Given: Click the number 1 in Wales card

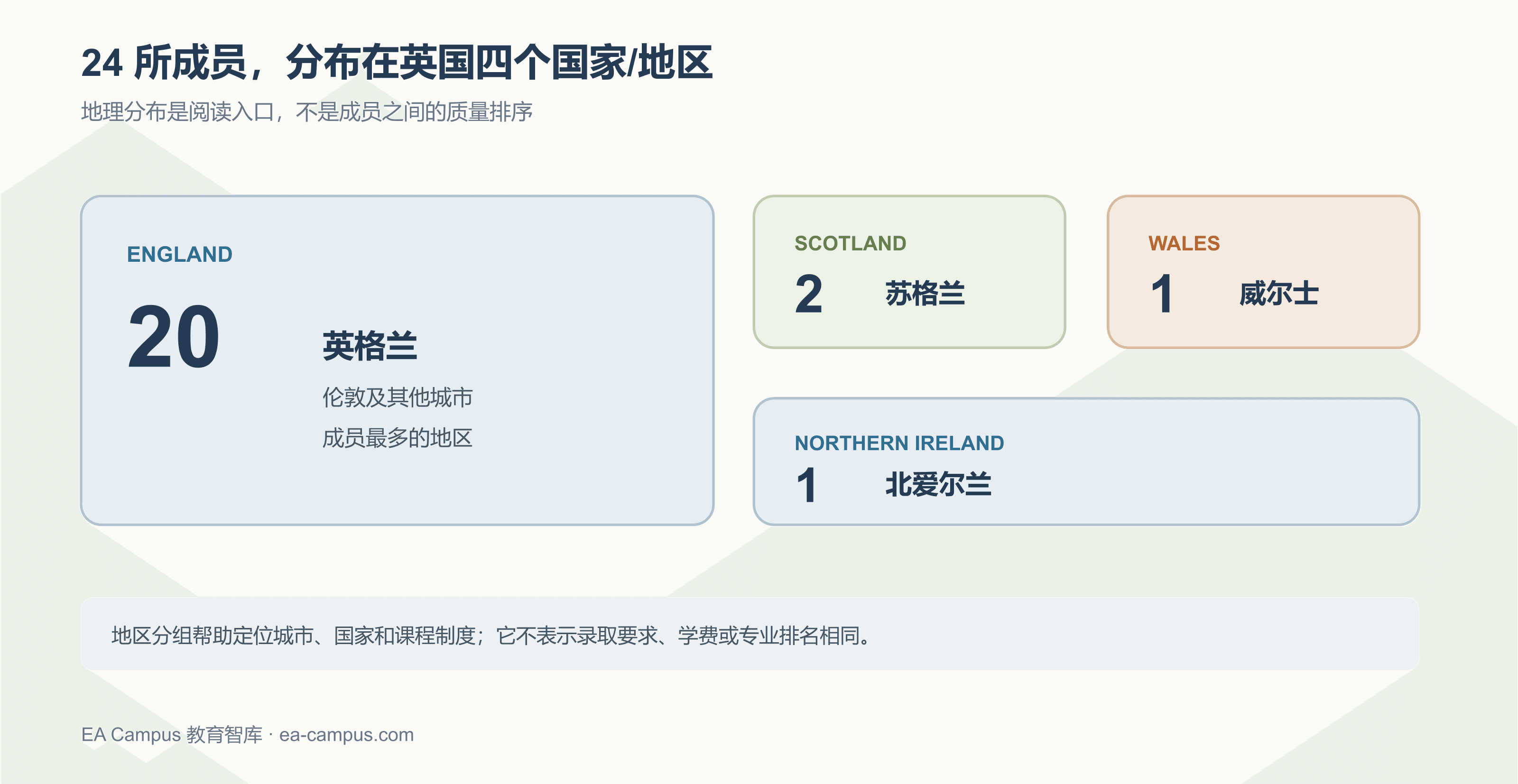Looking at the screenshot, I should pos(1162,293).
